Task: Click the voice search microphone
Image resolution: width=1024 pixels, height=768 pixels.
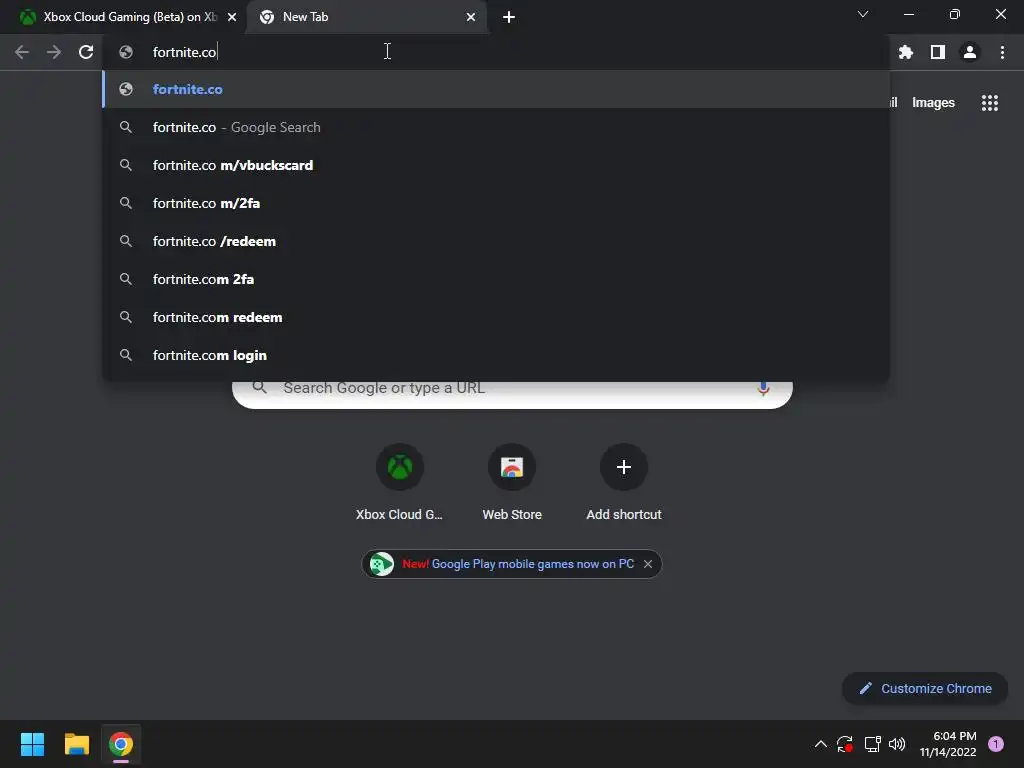Action: pyautogui.click(x=763, y=388)
